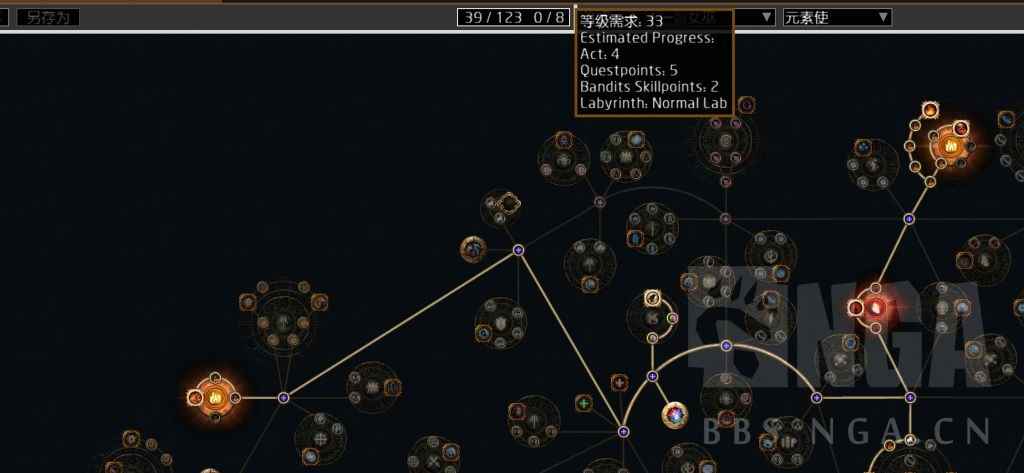
Task: Click the red plus mastery node
Action: point(619,382)
